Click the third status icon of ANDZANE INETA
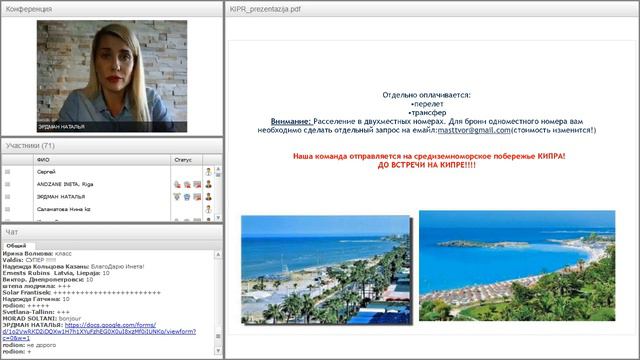The height and width of the screenshot is (360, 640). click(x=197, y=184)
